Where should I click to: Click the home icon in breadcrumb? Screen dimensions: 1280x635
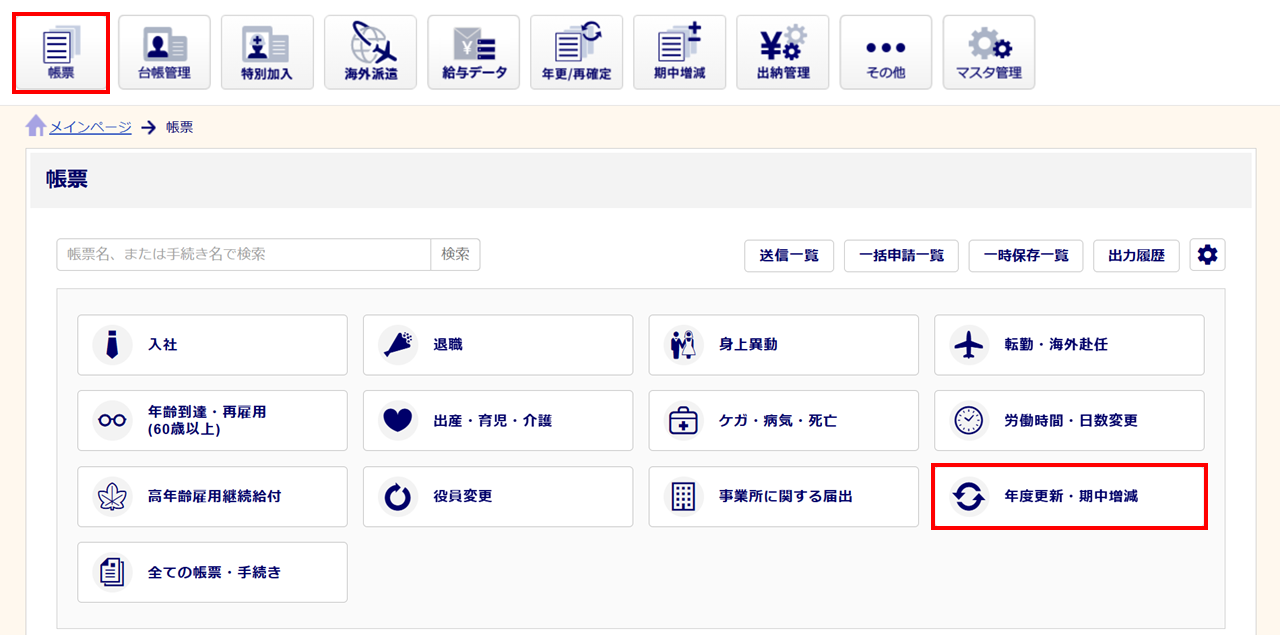tap(36, 126)
